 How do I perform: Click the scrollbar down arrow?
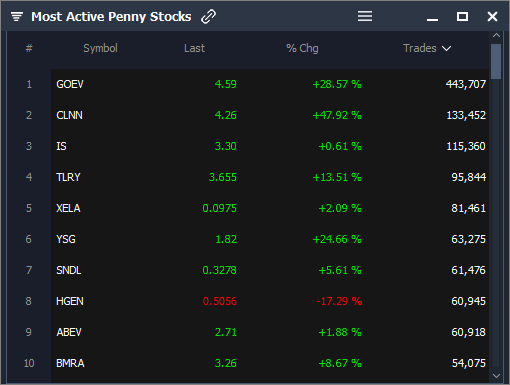[x=496, y=376]
